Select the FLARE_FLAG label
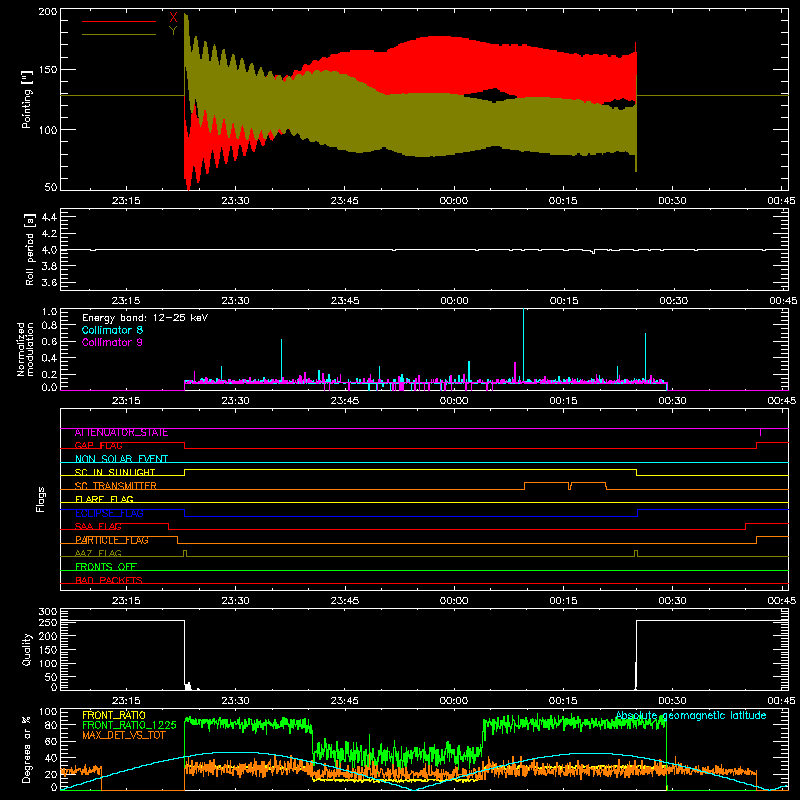The image size is (800, 800). click(x=104, y=499)
